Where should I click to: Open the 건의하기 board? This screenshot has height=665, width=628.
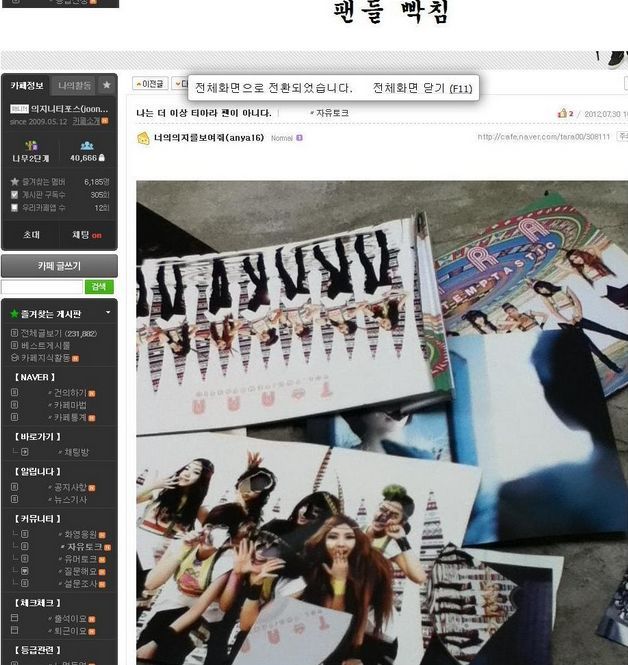click(70, 393)
